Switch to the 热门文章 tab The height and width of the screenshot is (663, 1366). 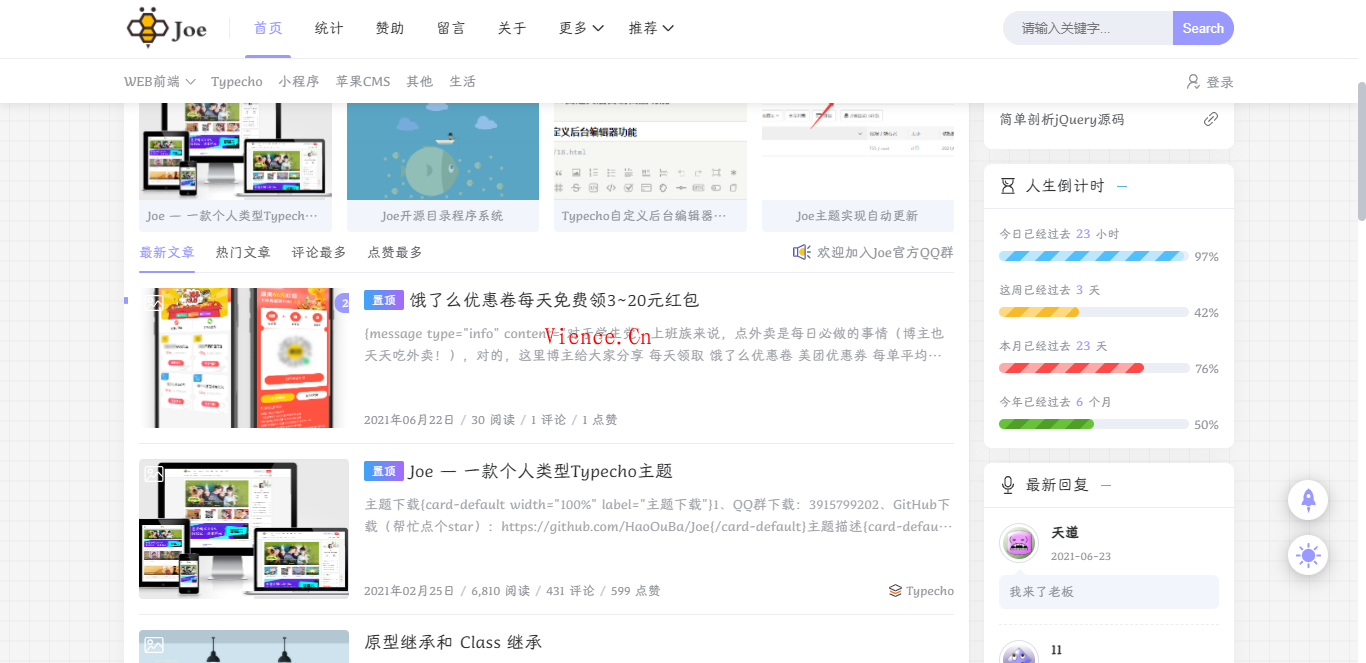point(243,252)
